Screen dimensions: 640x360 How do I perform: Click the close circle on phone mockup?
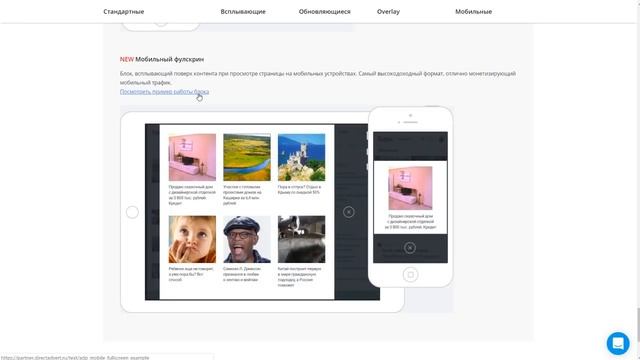410,248
